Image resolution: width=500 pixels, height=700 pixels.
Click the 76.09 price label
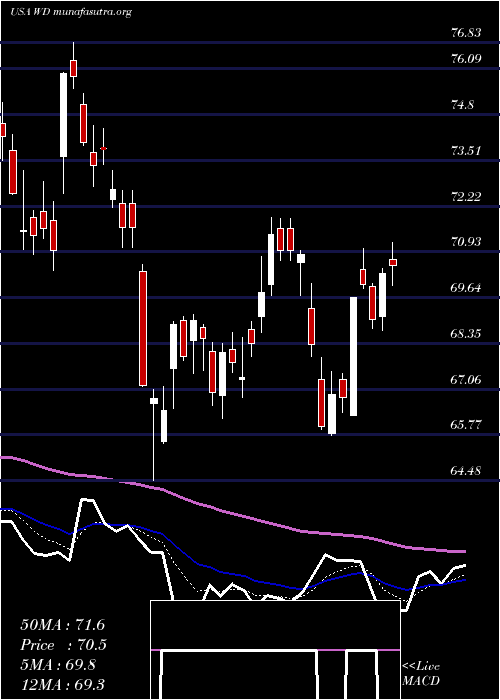[466, 58]
